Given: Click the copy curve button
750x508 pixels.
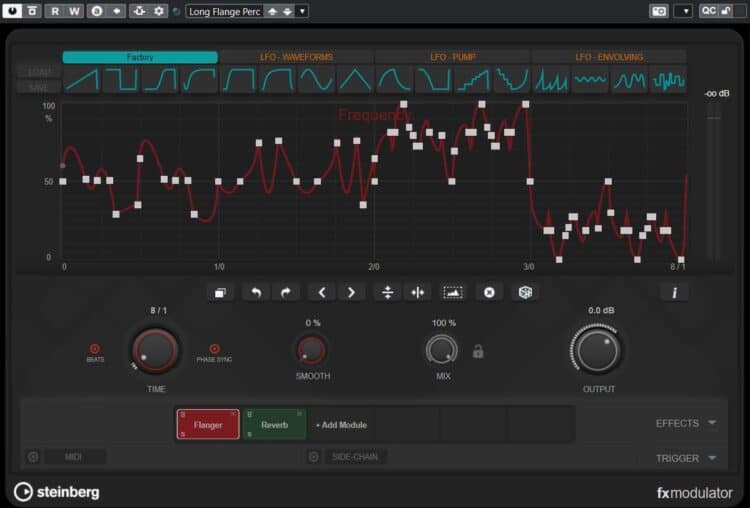Looking at the screenshot, I should click(221, 292).
